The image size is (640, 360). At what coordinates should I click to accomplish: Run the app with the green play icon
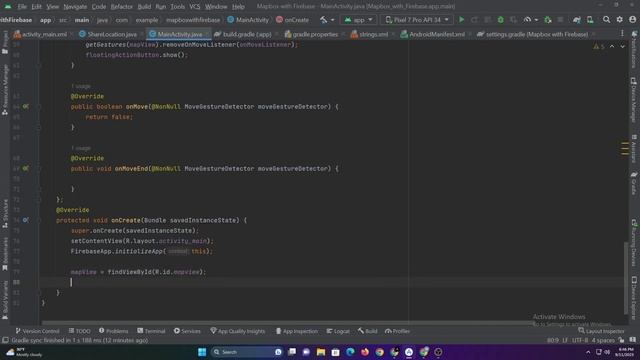(462, 20)
